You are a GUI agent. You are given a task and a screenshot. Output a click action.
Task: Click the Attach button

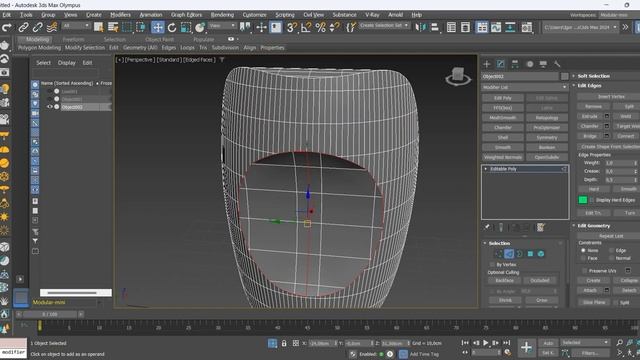590,290
